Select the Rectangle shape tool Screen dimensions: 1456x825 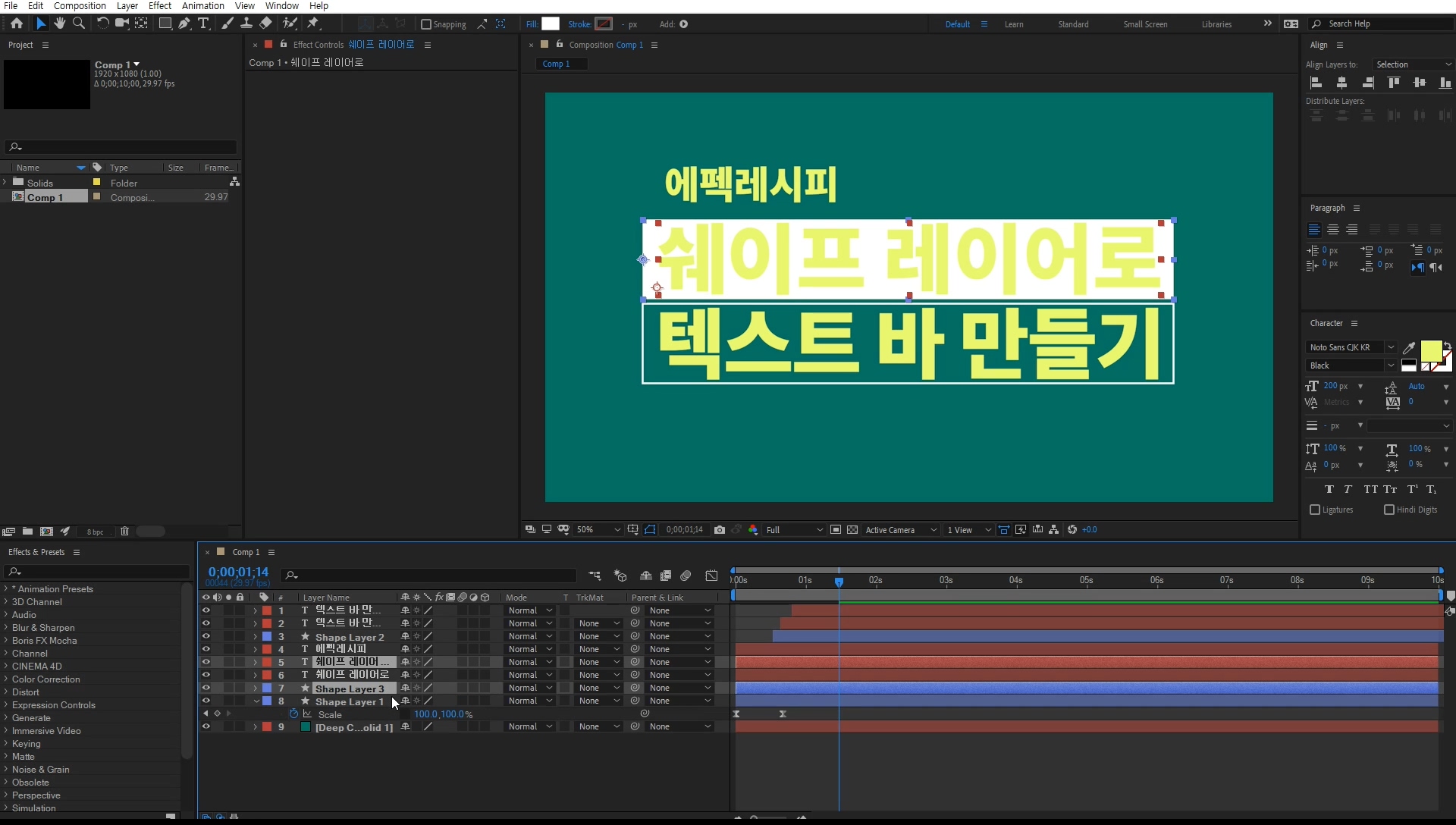pos(165,24)
